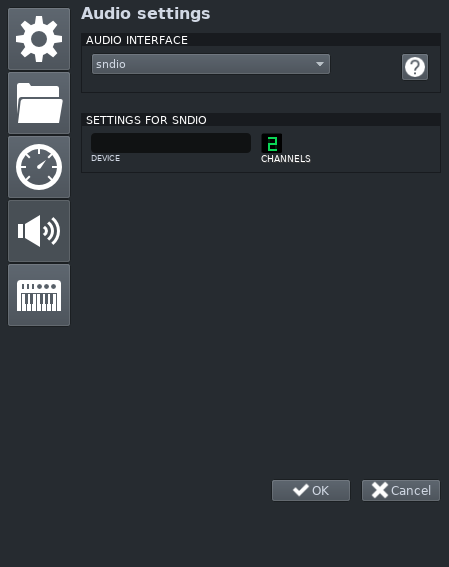Open Performance settings via the gauge icon
Screen dimensions: 449x567
point(39,167)
